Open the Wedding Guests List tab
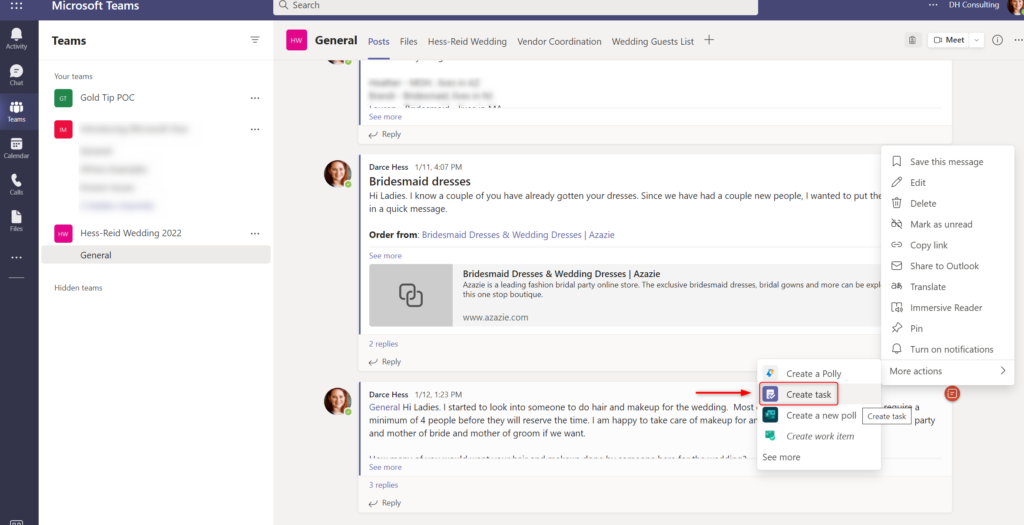This screenshot has width=1024, height=525. point(652,41)
